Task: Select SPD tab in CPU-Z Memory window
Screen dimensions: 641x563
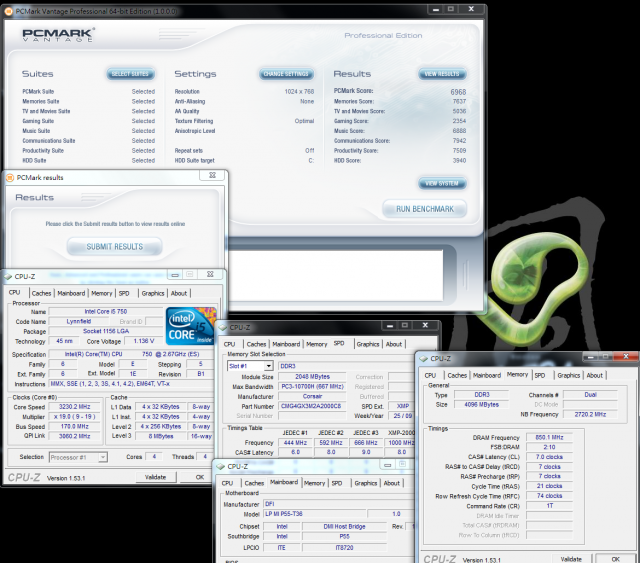Action: pos(540,375)
